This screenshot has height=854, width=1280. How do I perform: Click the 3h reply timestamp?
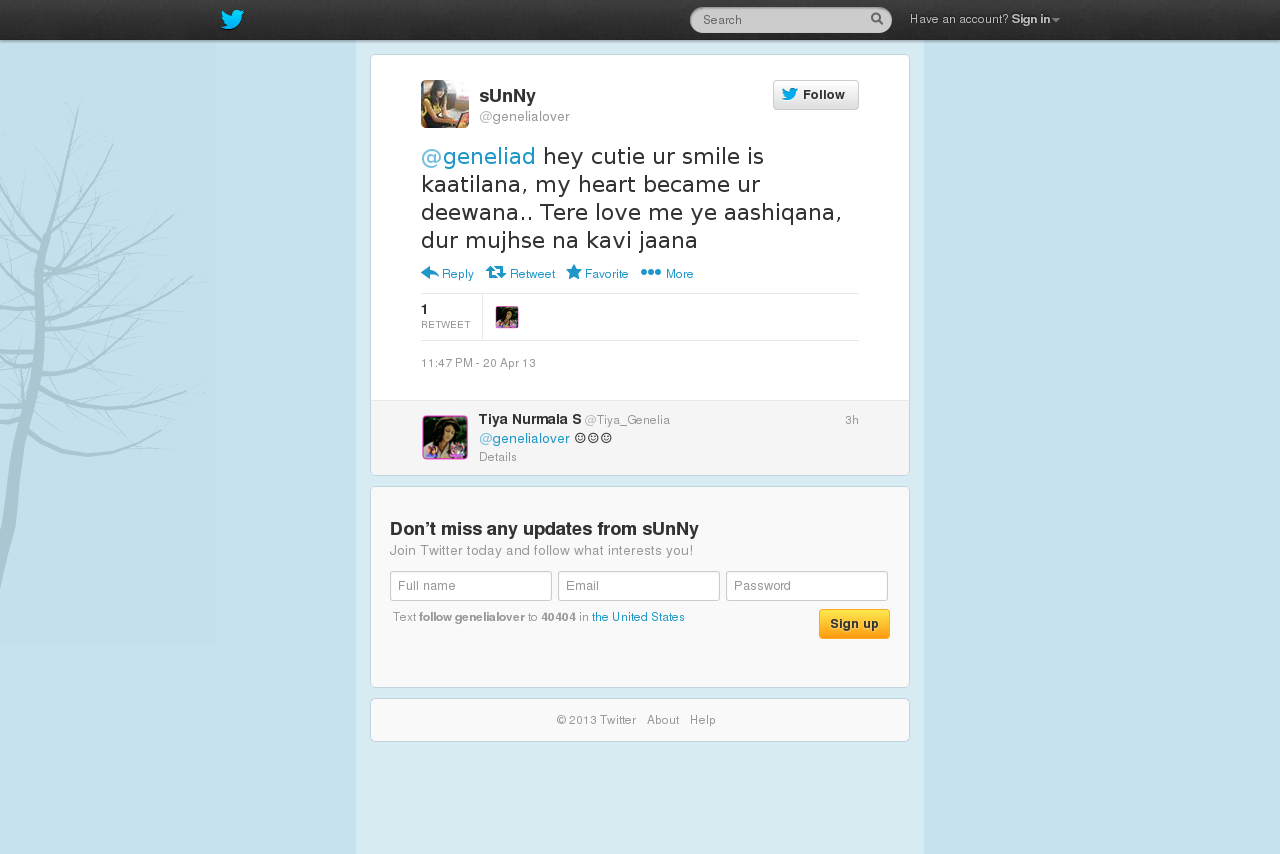852,420
